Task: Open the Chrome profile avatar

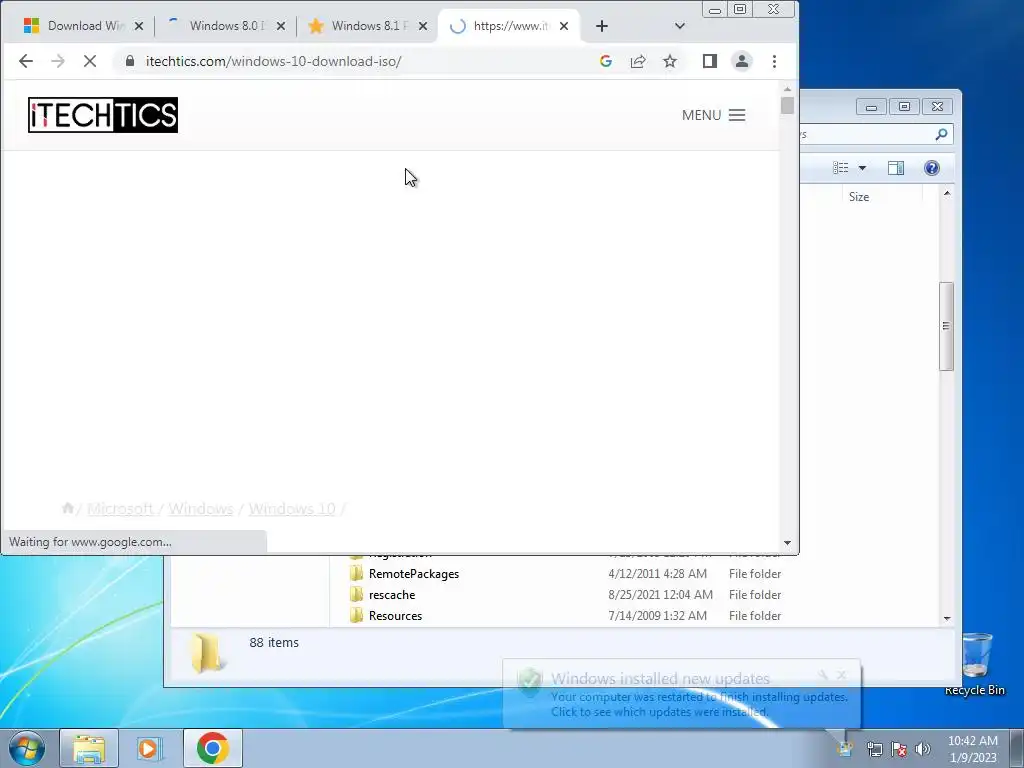Action: 742,61
